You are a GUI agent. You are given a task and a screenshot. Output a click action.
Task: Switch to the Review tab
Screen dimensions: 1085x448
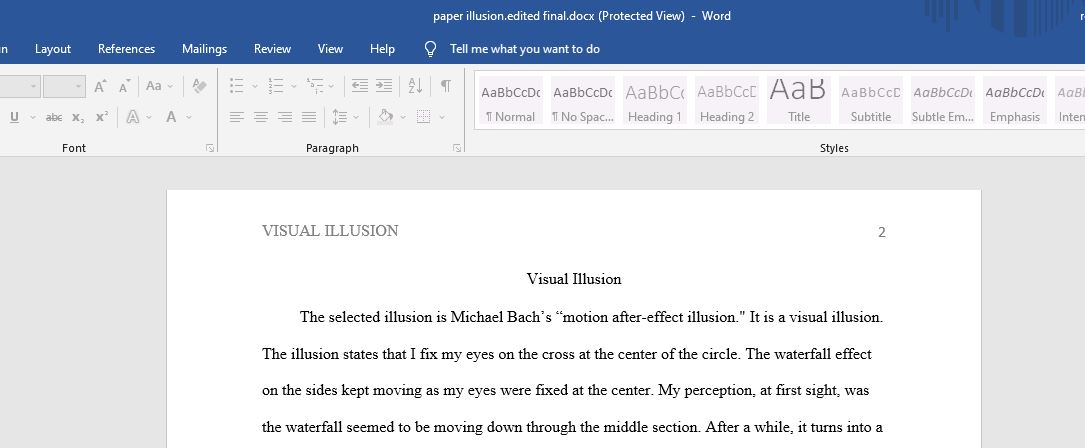(272, 48)
